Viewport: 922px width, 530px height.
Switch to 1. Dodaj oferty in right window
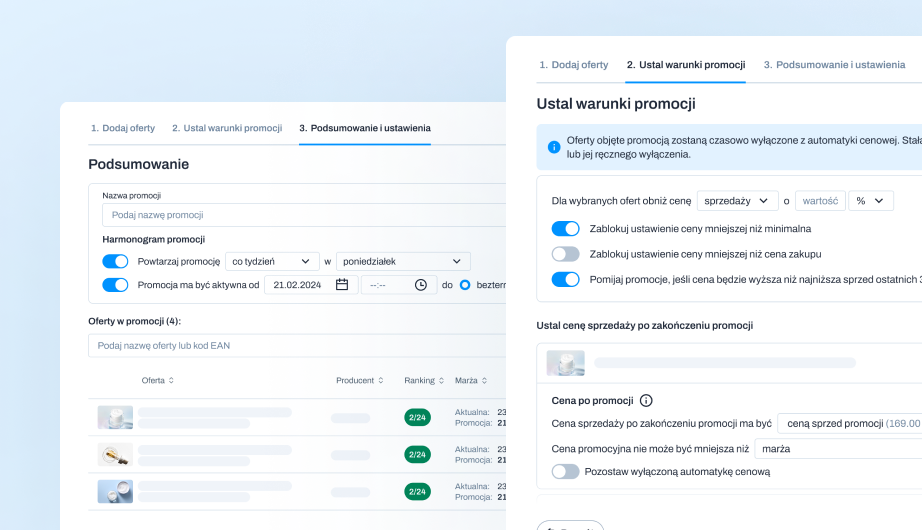pyautogui.click(x=574, y=65)
